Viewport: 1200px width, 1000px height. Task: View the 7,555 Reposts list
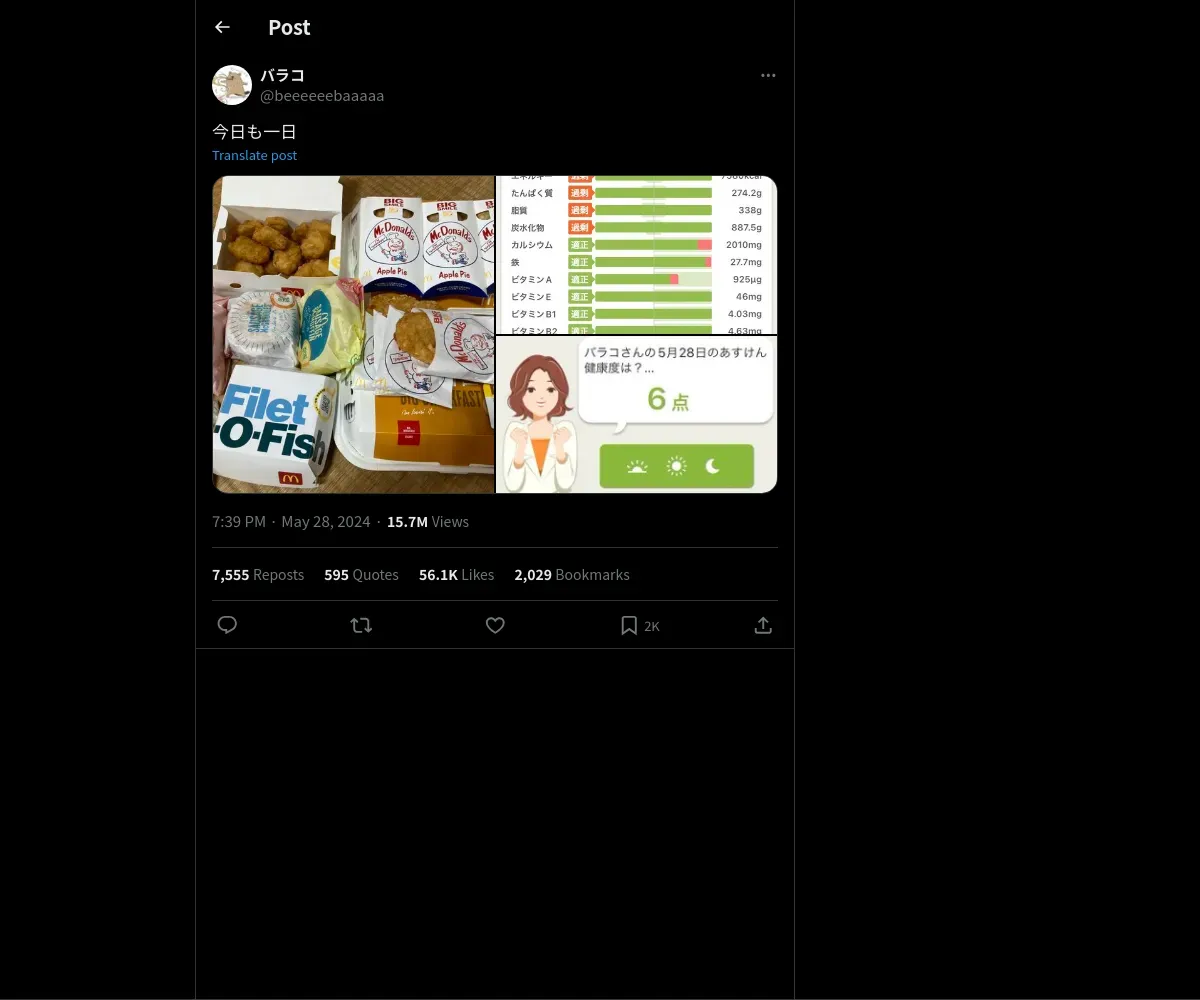[x=258, y=575]
